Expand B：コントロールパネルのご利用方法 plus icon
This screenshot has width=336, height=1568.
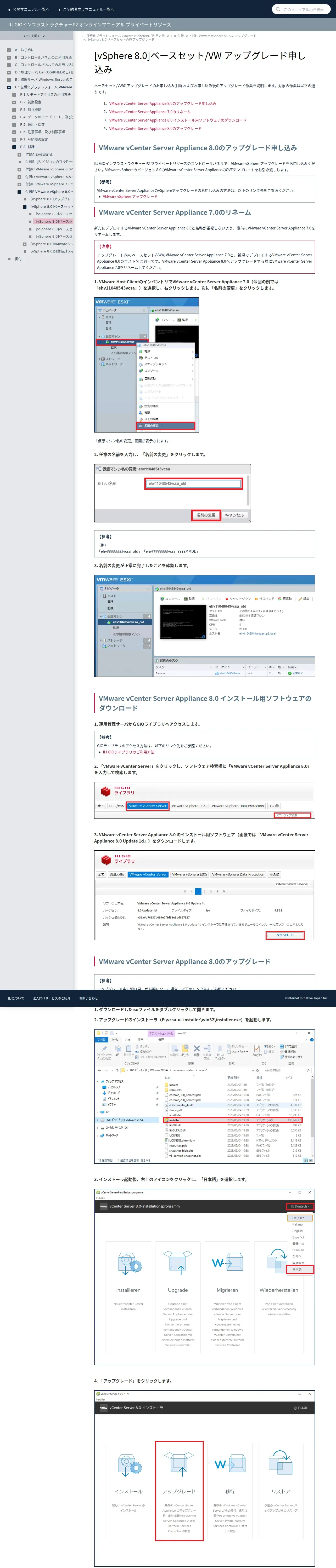click(9, 57)
